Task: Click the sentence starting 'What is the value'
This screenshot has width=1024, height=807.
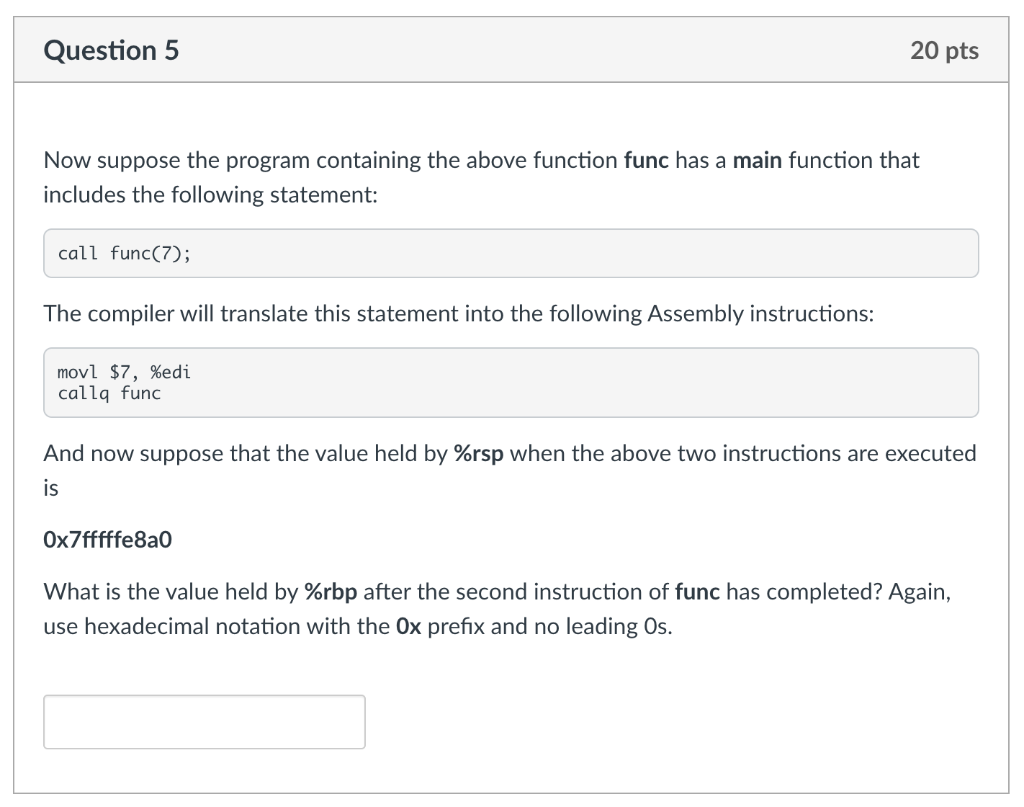Action: (x=498, y=609)
